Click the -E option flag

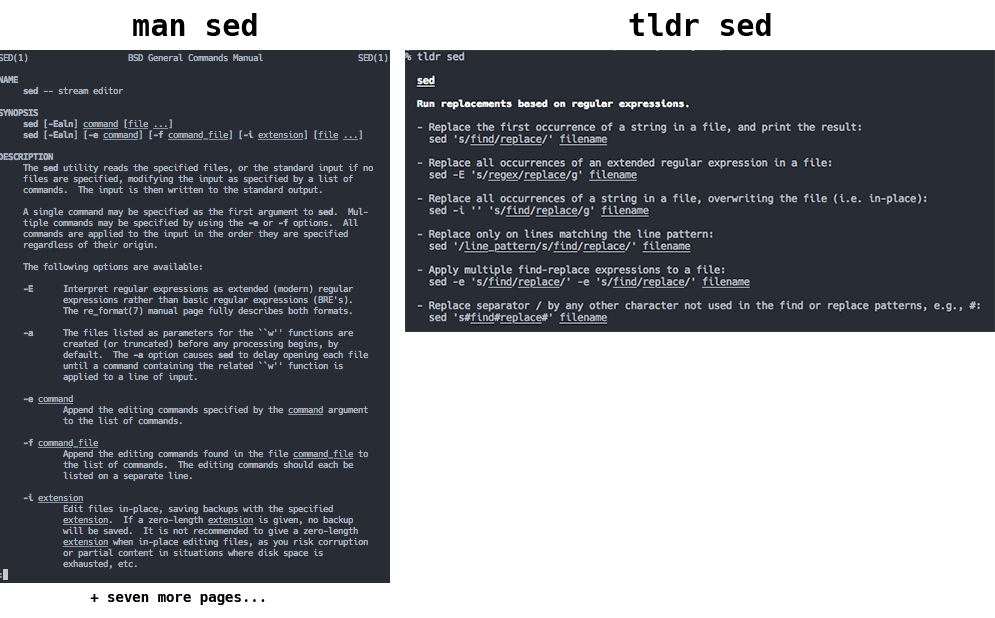click(x=28, y=289)
